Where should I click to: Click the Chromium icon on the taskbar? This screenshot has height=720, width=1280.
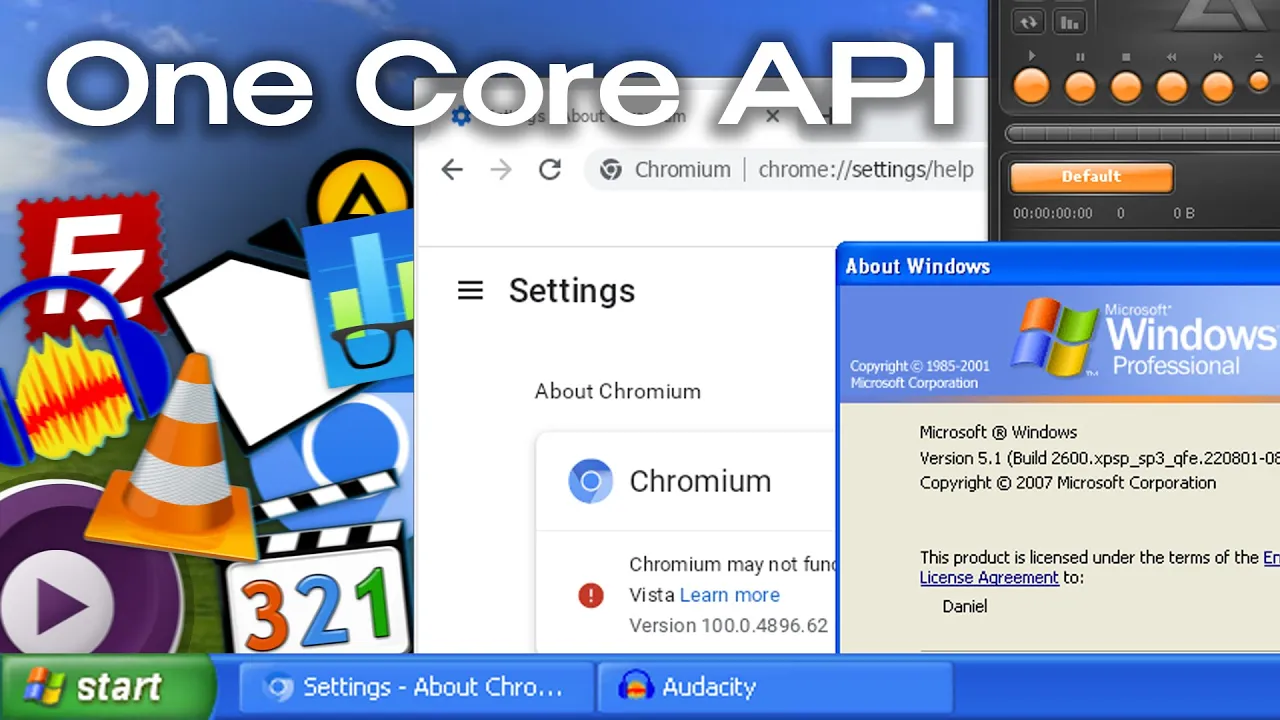click(x=278, y=688)
